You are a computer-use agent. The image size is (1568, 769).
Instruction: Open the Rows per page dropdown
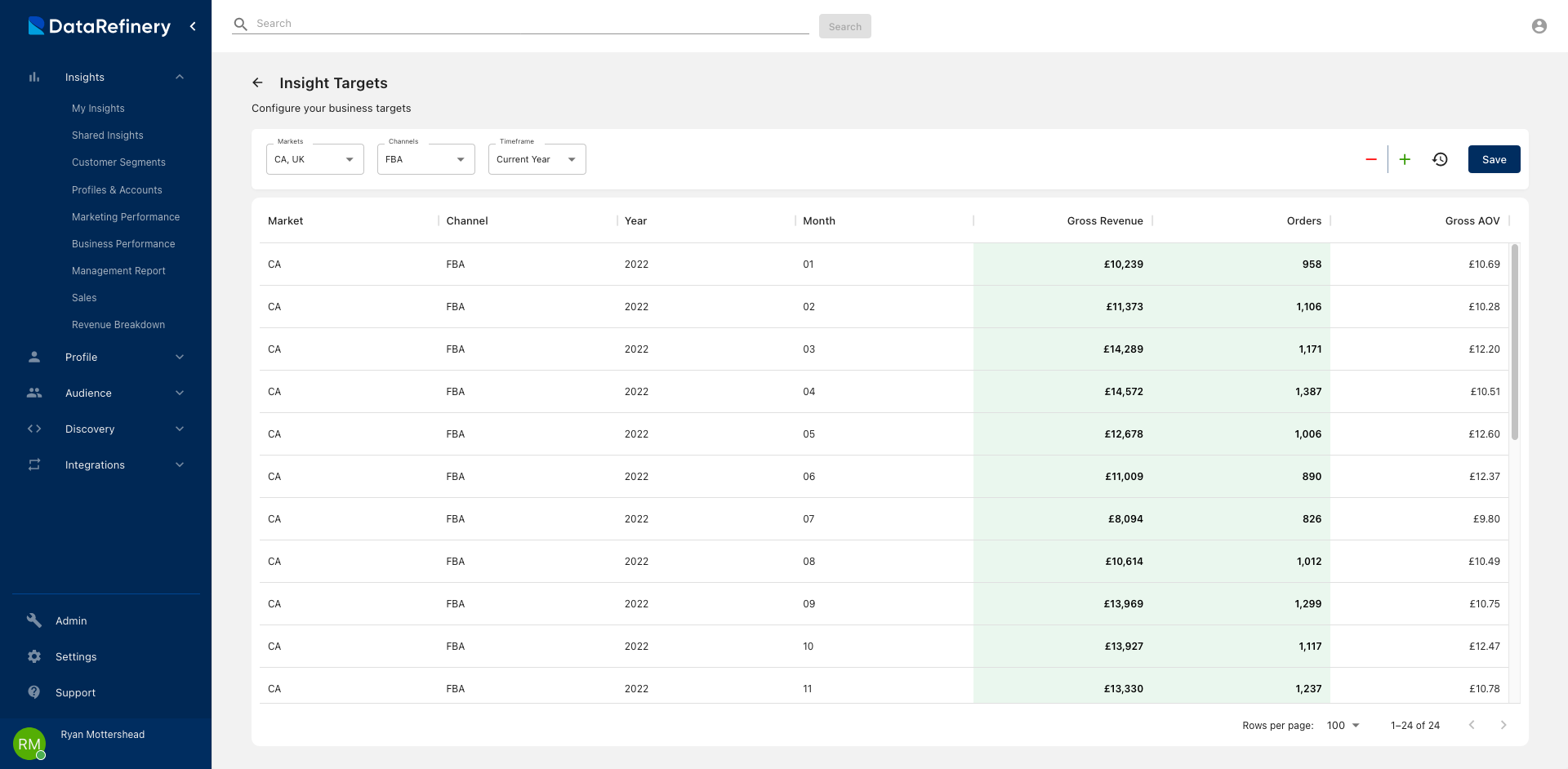(x=1343, y=725)
